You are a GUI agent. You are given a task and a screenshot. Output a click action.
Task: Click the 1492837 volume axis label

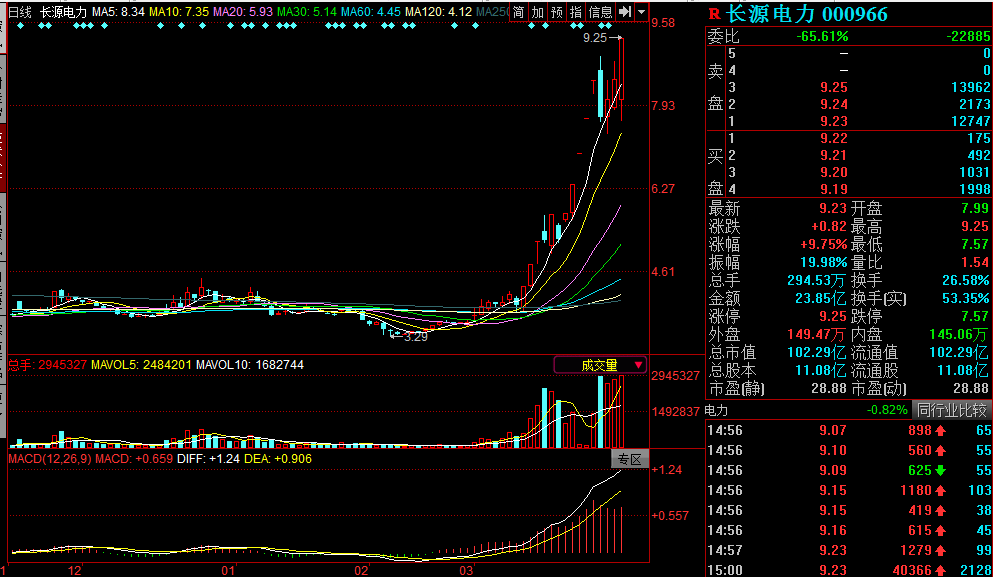[676, 412]
